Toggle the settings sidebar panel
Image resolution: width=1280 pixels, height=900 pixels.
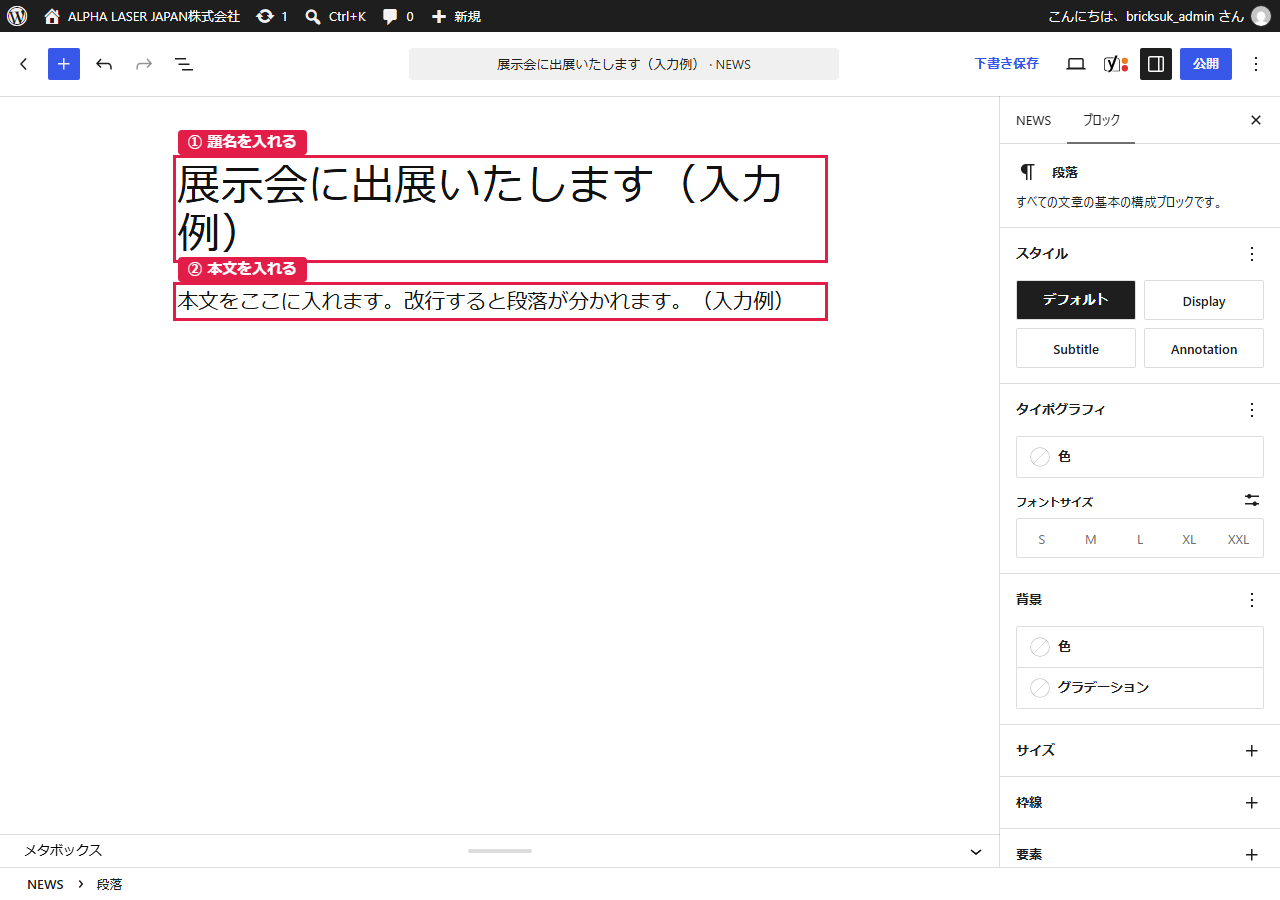click(x=1156, y=64)
